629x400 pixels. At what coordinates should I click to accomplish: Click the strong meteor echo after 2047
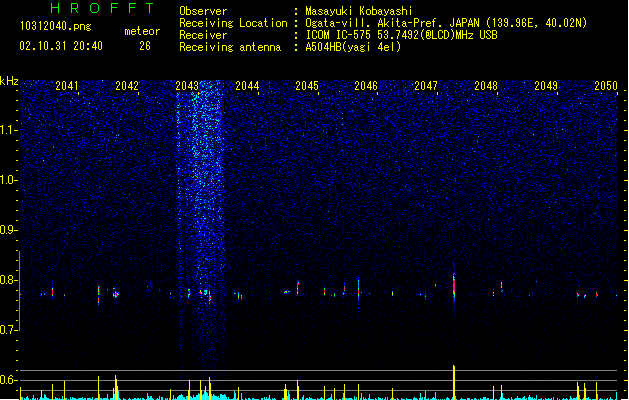coord(454,286)
